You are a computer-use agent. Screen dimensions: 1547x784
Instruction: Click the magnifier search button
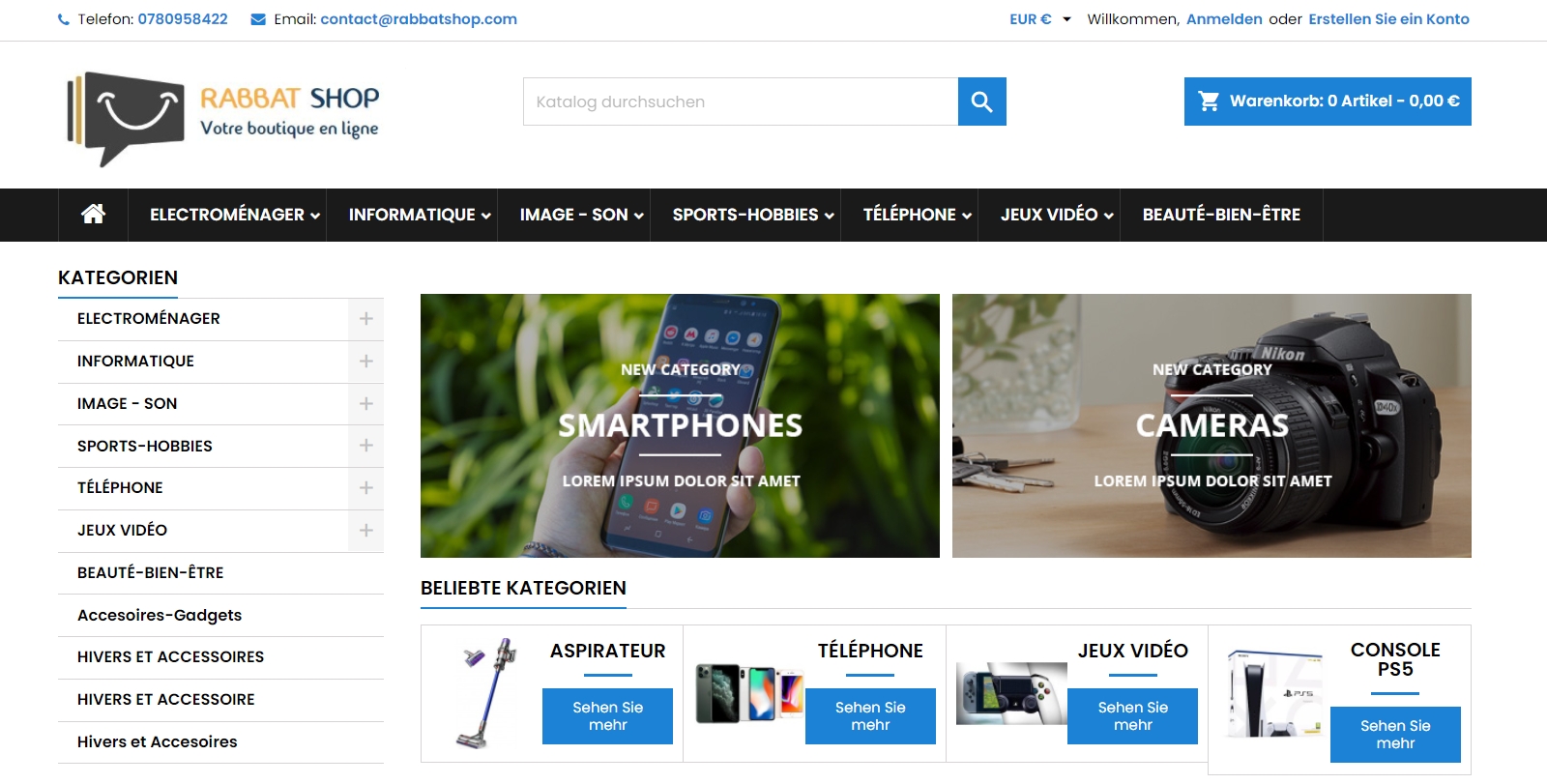(x=982, y=102)
